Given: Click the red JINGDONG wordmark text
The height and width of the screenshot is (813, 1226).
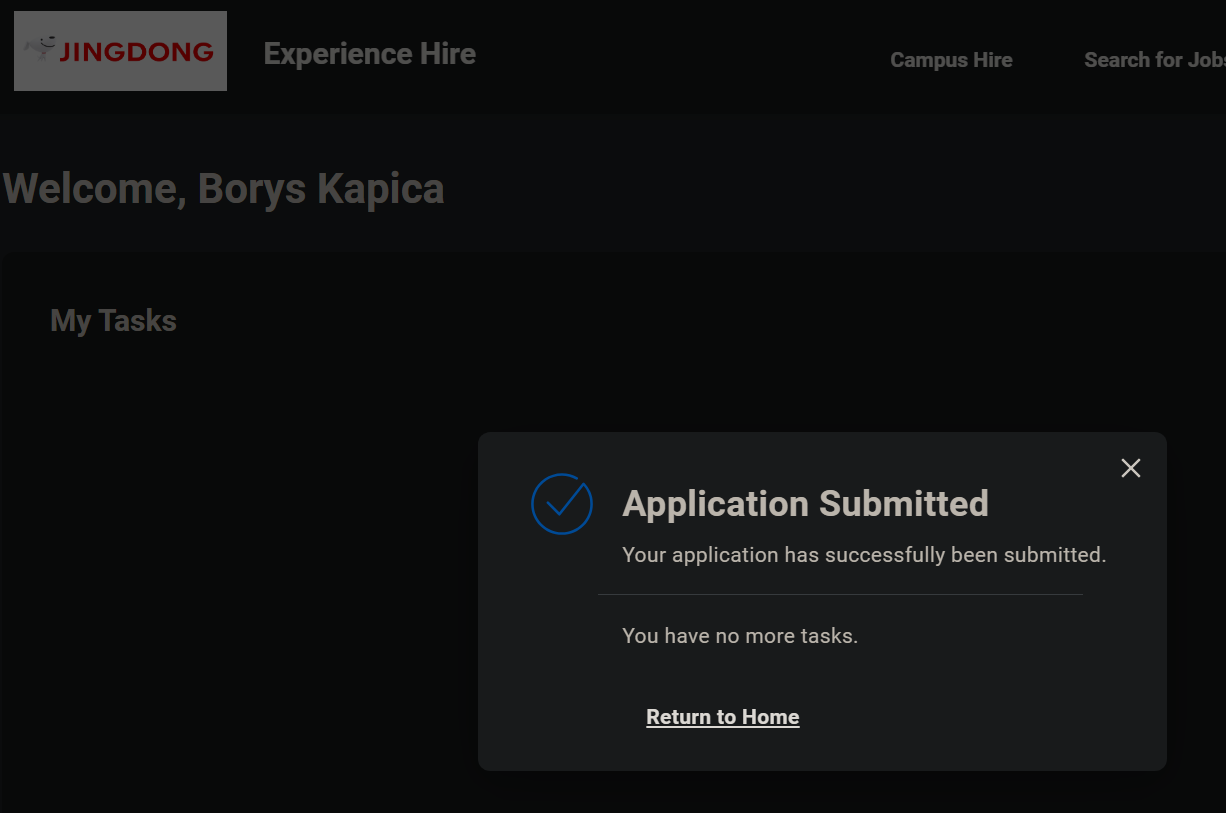Looking at the screenshot, I should pos(136,52).
